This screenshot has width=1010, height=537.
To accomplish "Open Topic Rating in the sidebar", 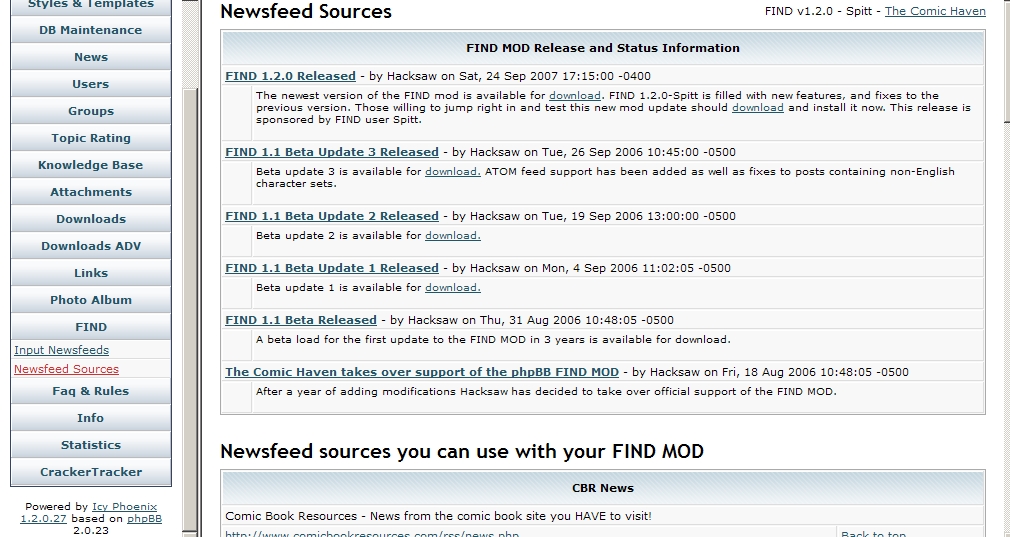I will 90,138.
